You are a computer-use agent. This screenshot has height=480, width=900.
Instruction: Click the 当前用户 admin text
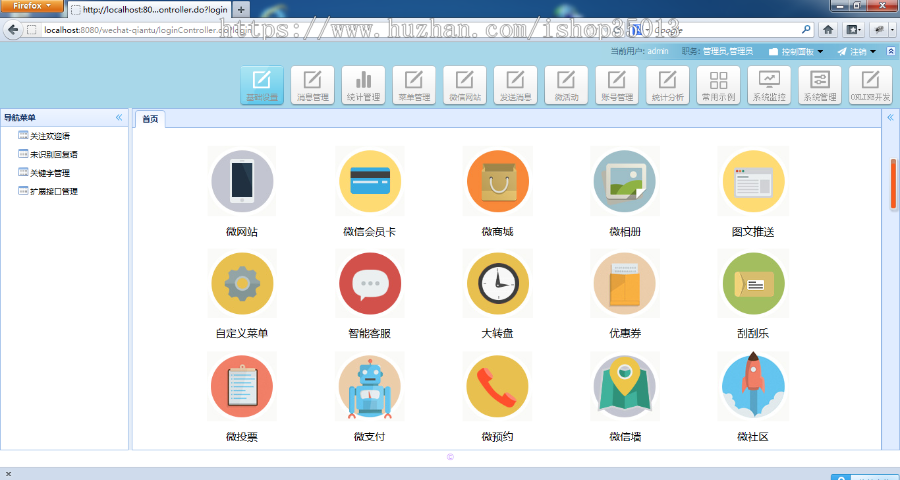639,51
